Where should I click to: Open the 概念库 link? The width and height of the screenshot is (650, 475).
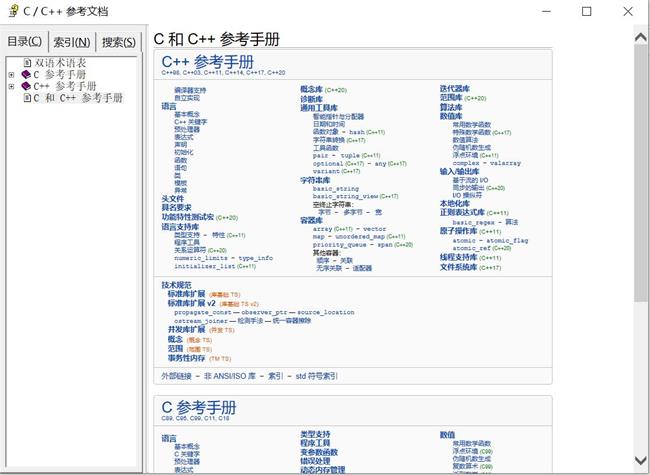click(x=312, y=89)
